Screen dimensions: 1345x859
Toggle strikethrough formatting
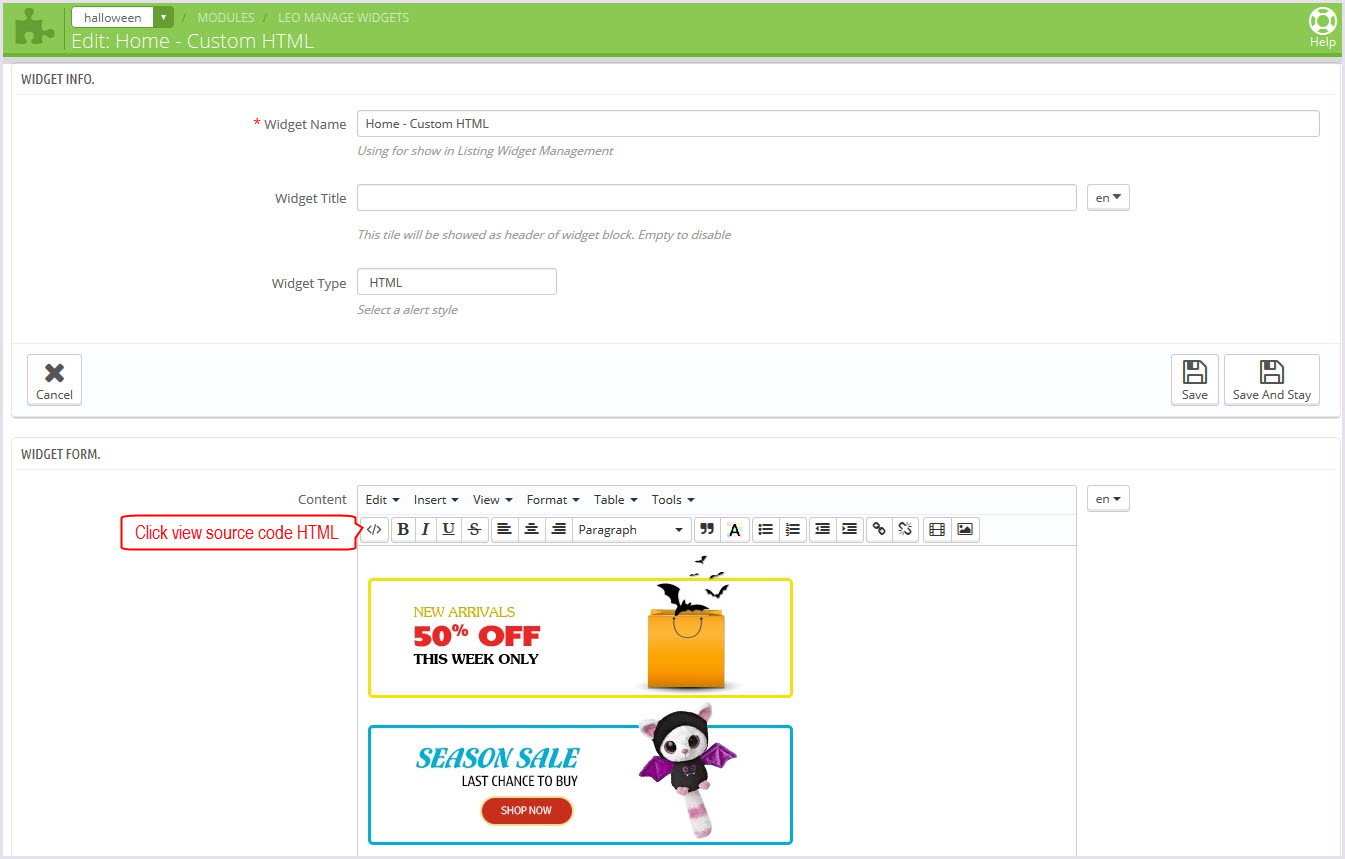point(474,530)
